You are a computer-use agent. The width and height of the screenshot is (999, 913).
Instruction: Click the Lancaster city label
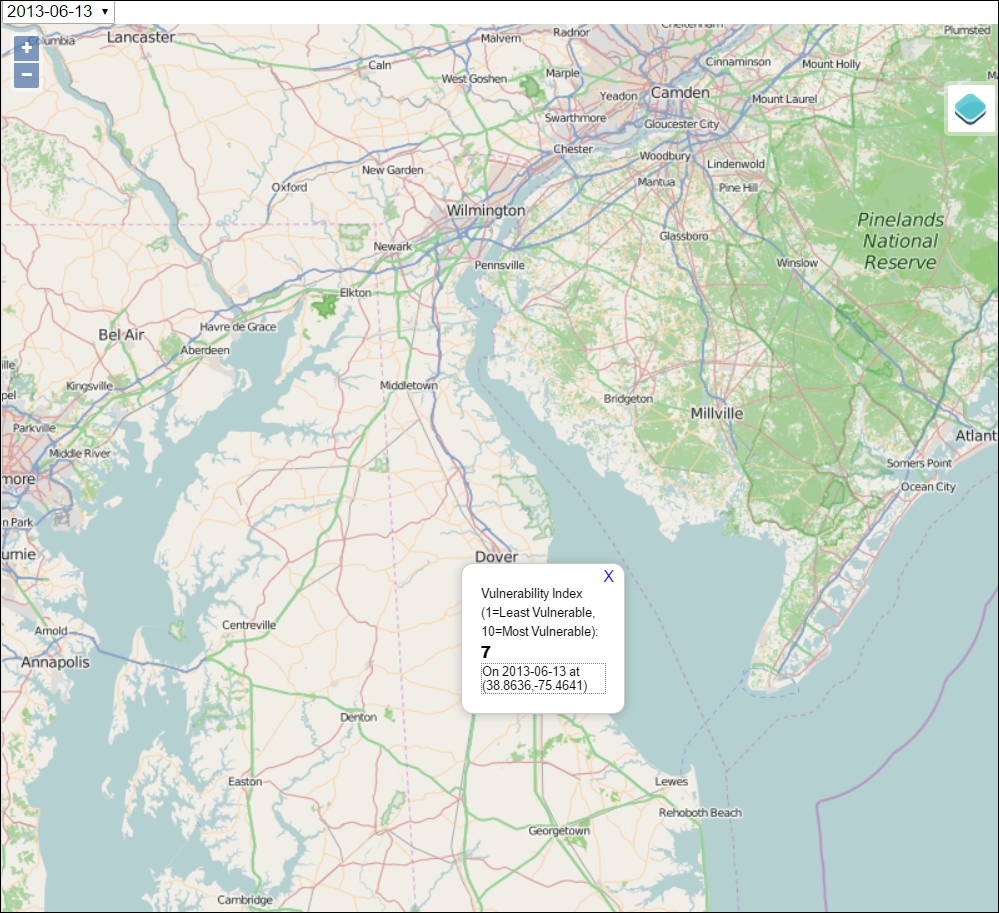141,38
